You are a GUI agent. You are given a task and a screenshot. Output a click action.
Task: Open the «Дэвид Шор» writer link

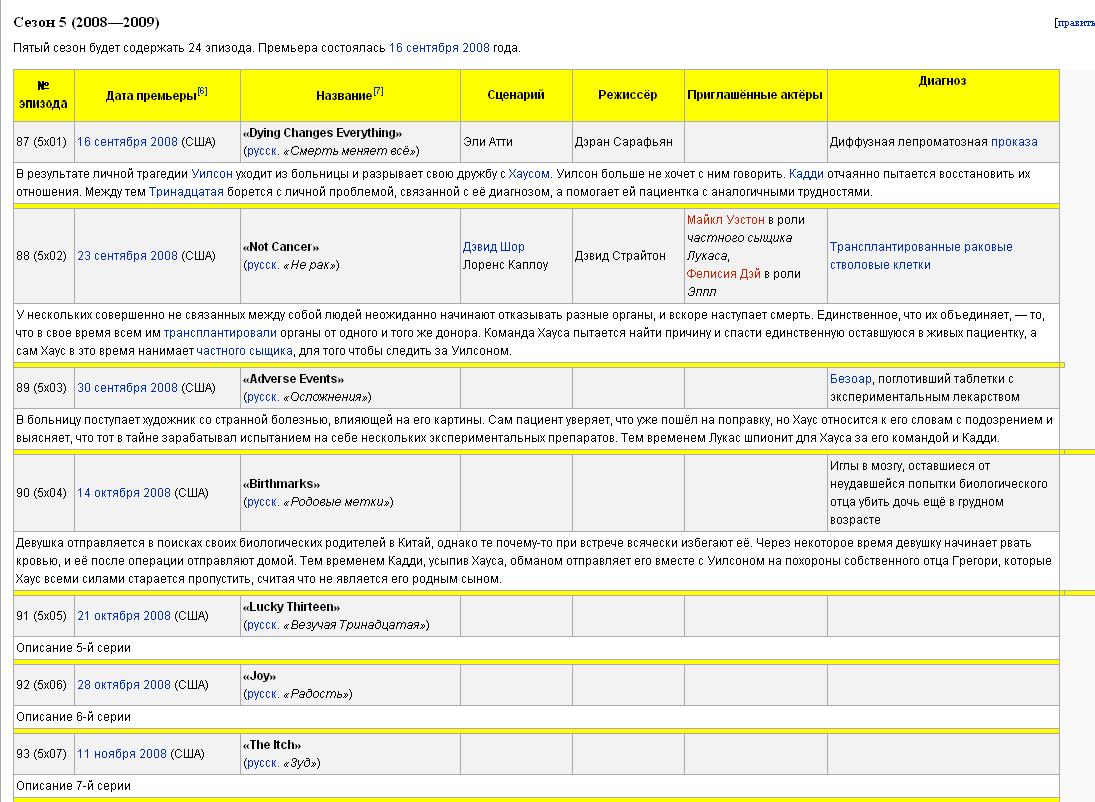click(493, 247)
